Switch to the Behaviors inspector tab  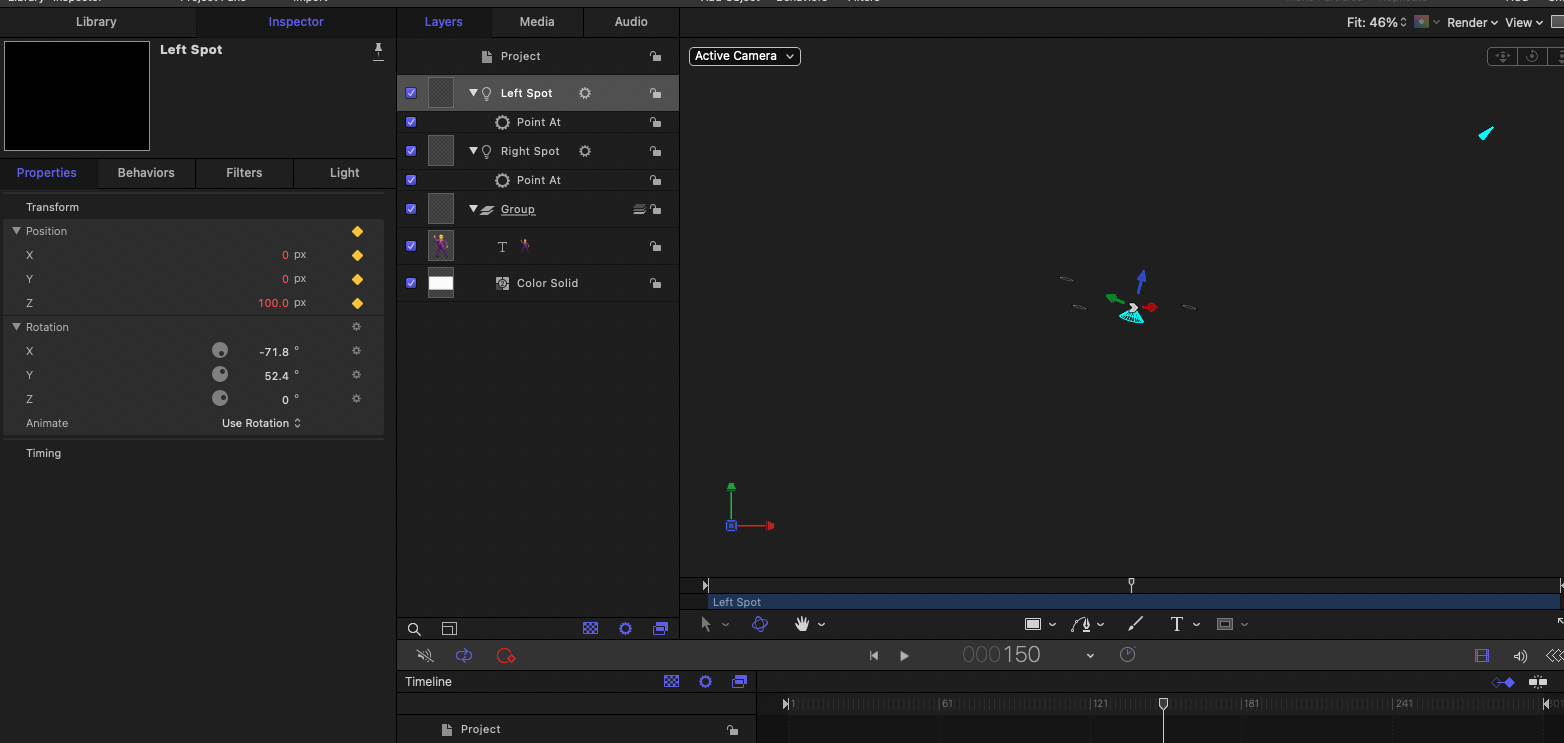click(146, 173)
